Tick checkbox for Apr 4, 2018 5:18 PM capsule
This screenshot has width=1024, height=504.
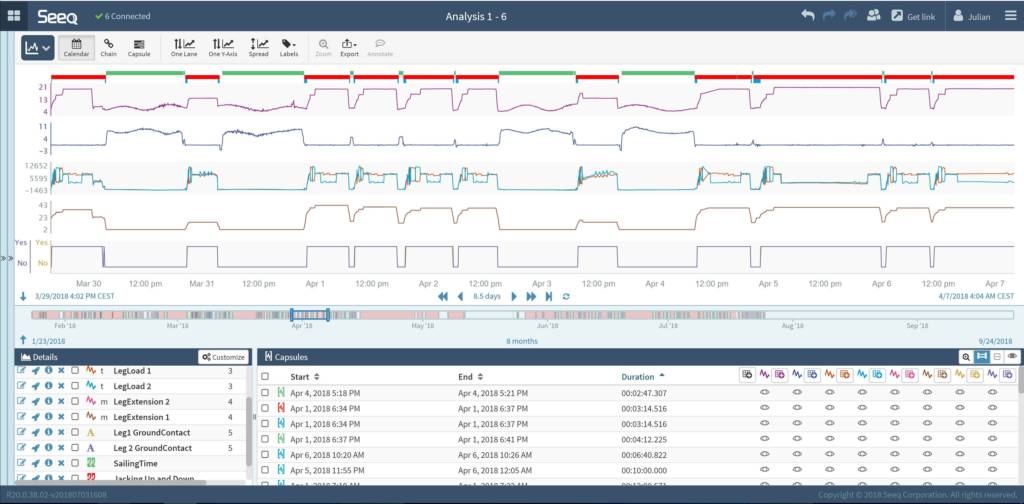(x=265, y=393)
